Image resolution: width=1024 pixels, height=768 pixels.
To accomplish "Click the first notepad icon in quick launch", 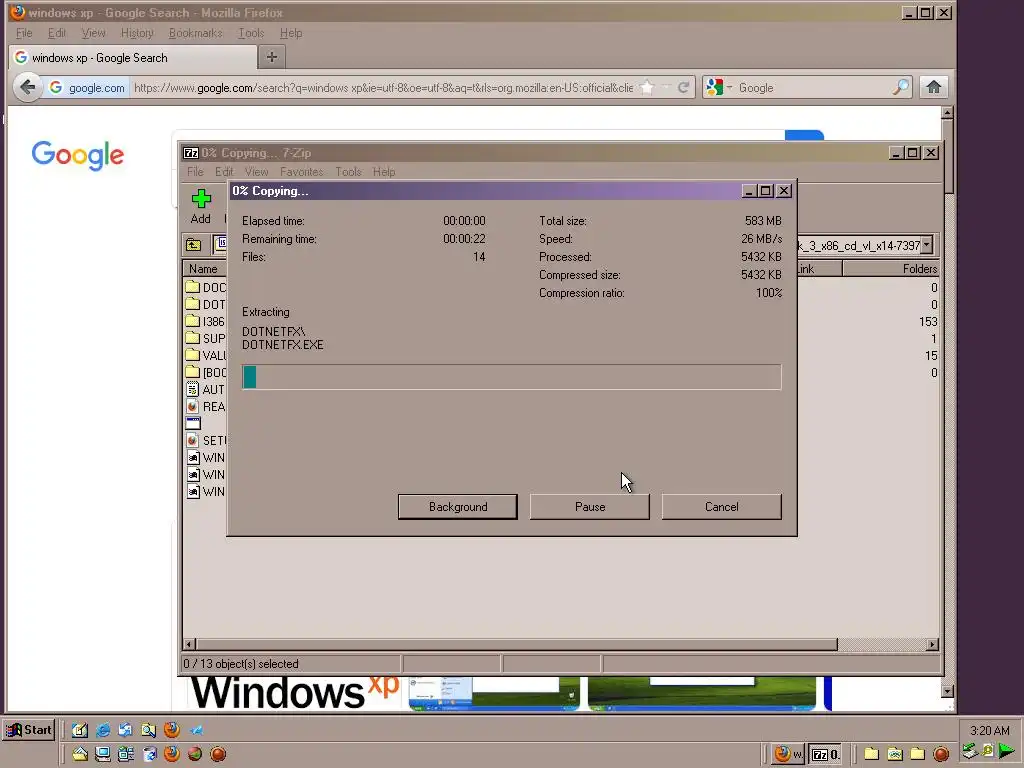I will tap(80, 729).
